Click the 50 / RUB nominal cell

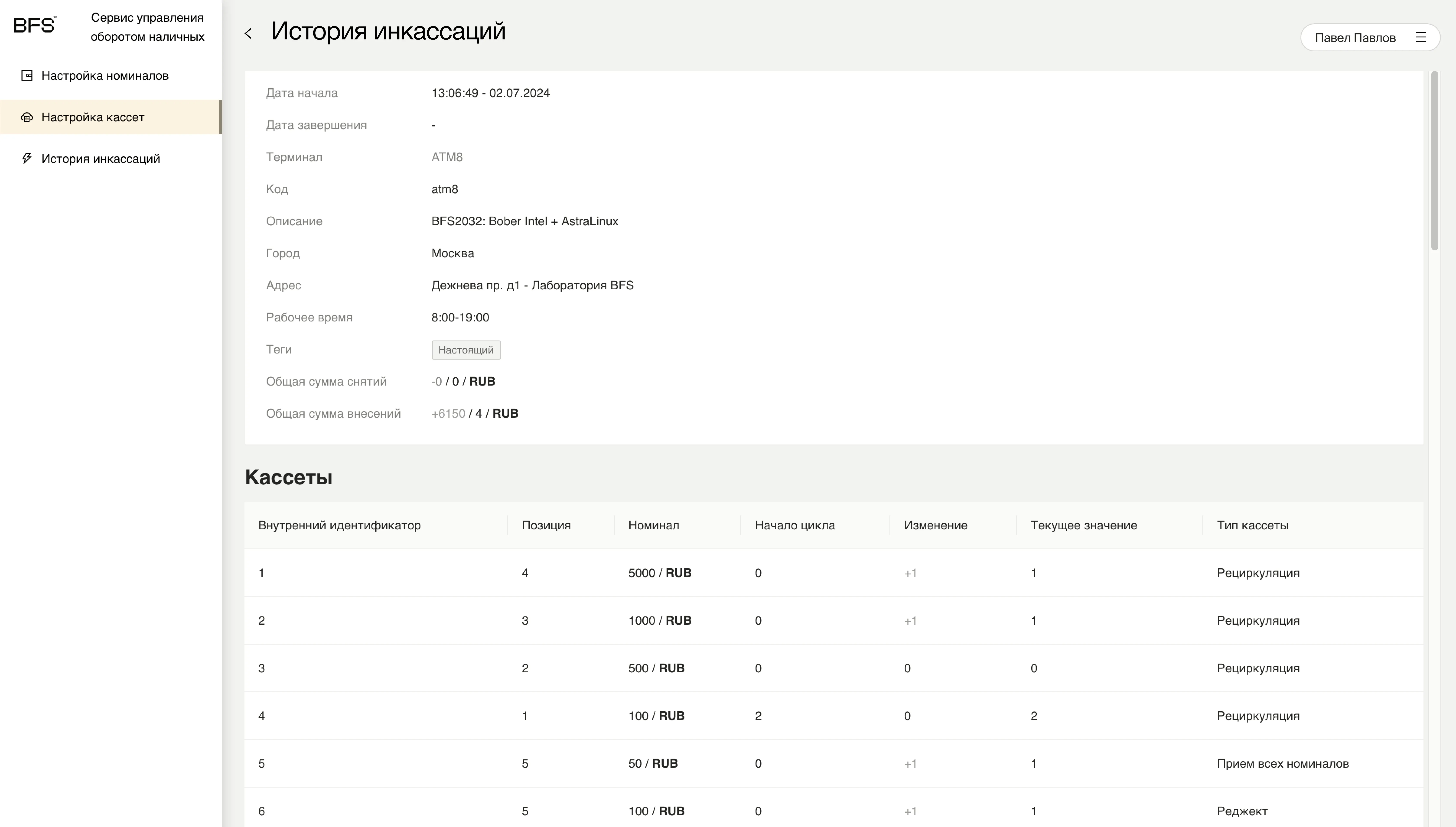(x=653, y=764)
